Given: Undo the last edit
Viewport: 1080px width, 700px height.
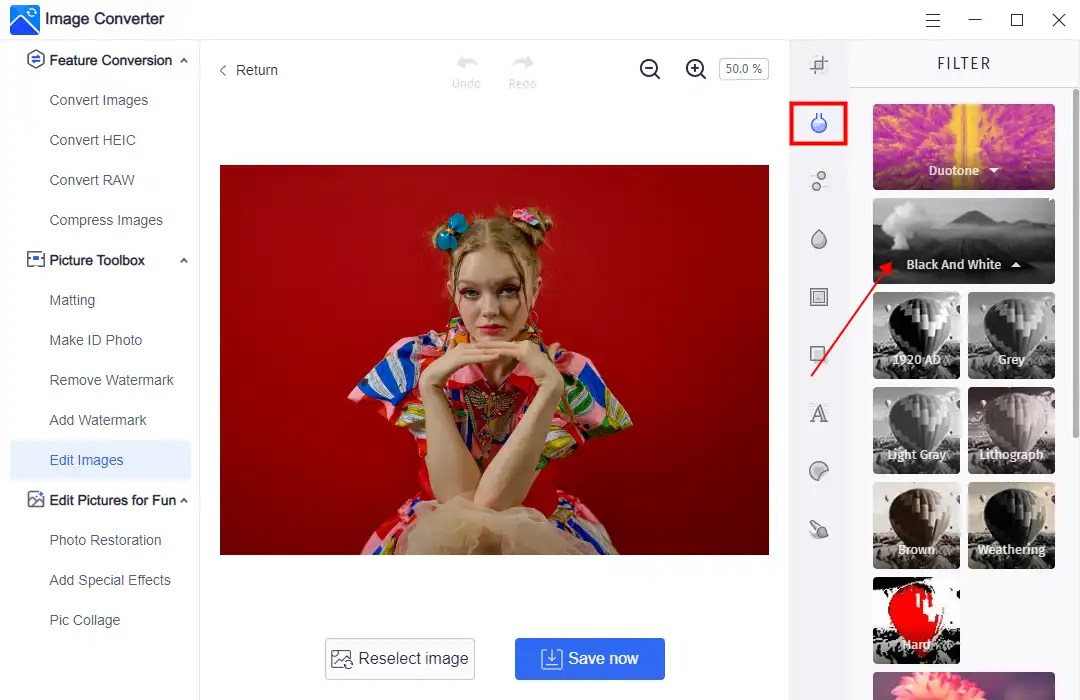Looking at the screenshot, I should [x=466, y=72].
